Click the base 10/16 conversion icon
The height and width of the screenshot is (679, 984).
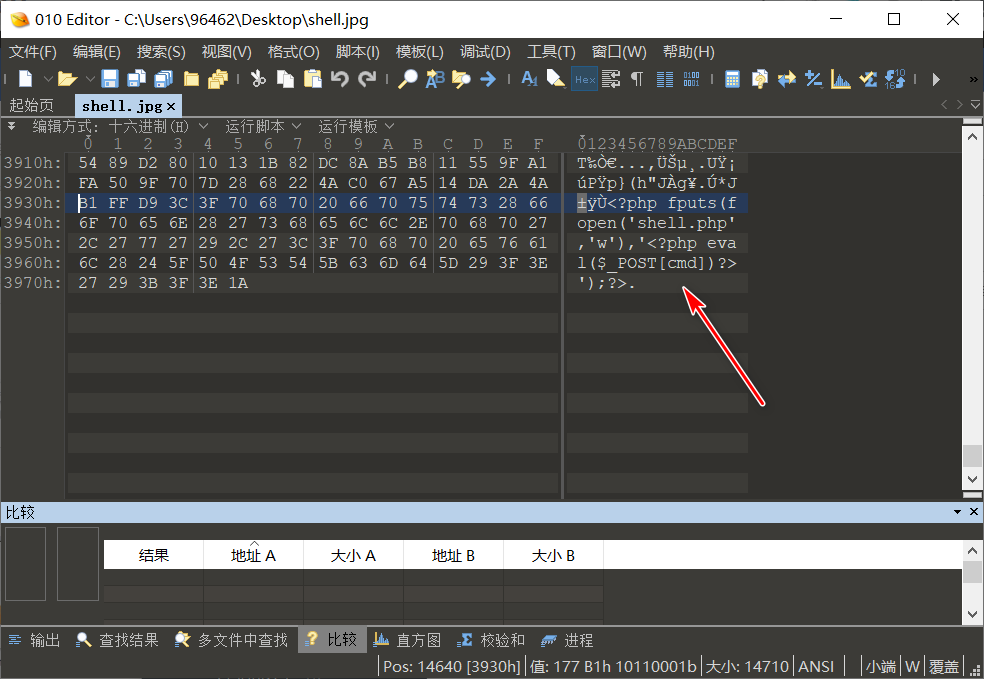coord(895,78)
